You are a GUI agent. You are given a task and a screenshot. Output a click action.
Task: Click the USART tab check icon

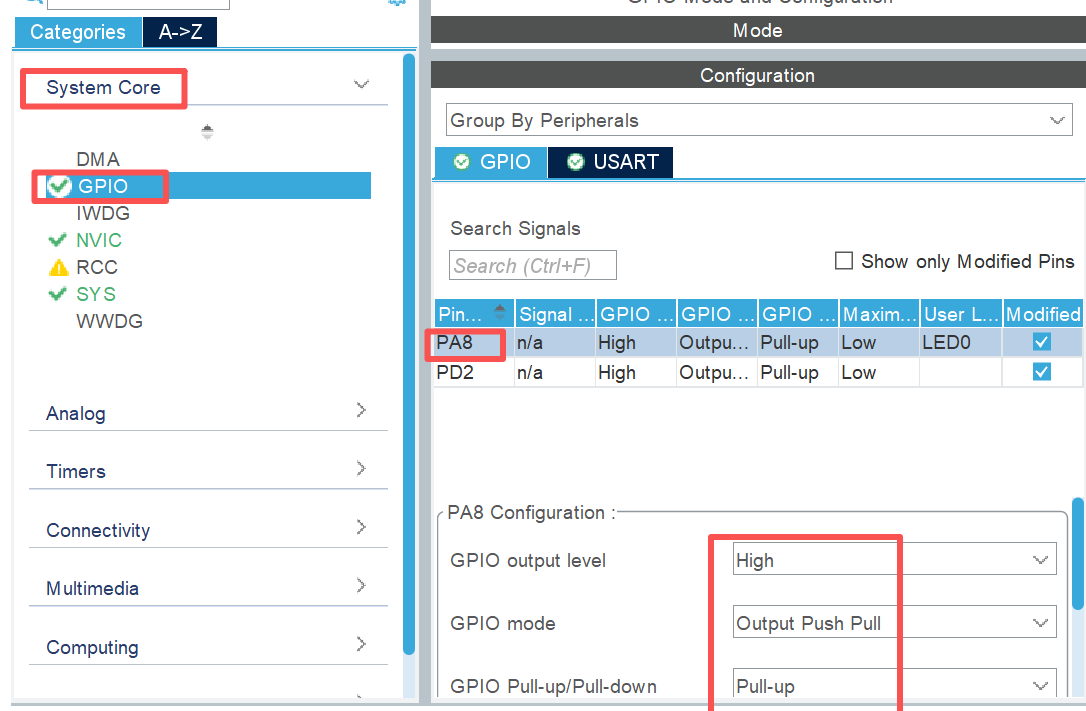coord(576,162)
